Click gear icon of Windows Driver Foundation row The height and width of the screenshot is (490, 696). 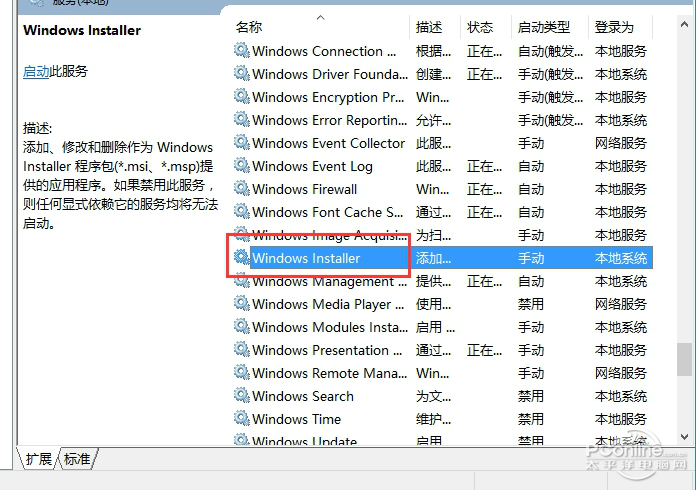242,74
